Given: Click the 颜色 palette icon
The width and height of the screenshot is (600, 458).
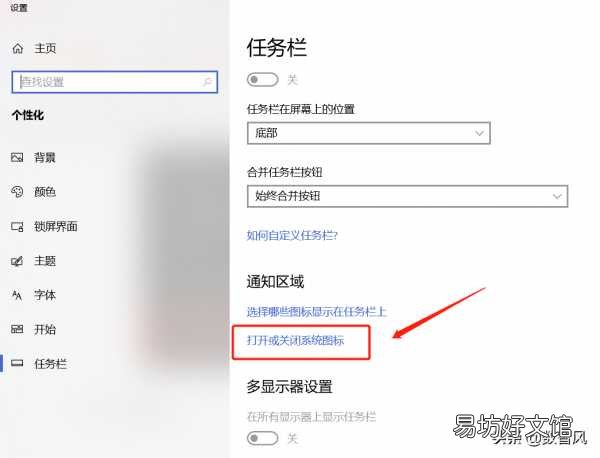Looking at the screenshot, I should pos(17,192).
